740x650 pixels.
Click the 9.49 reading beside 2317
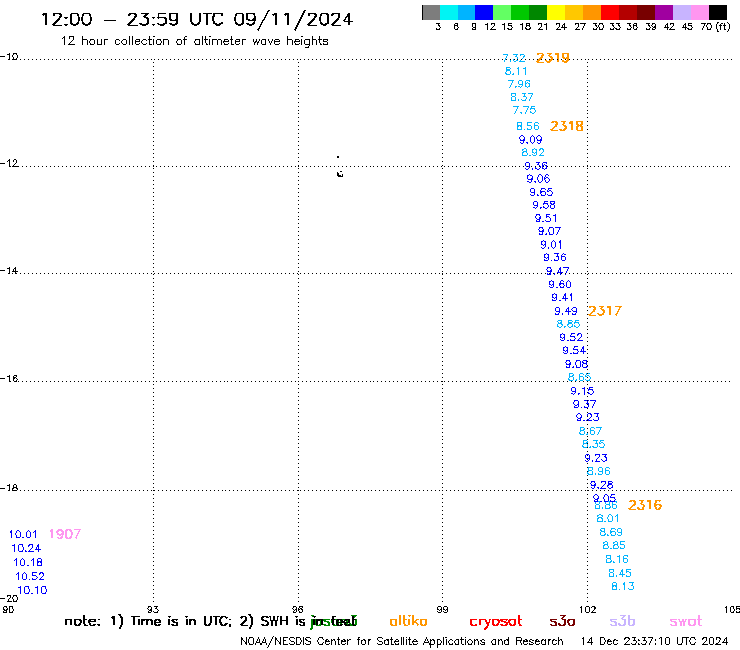(566, 312)
